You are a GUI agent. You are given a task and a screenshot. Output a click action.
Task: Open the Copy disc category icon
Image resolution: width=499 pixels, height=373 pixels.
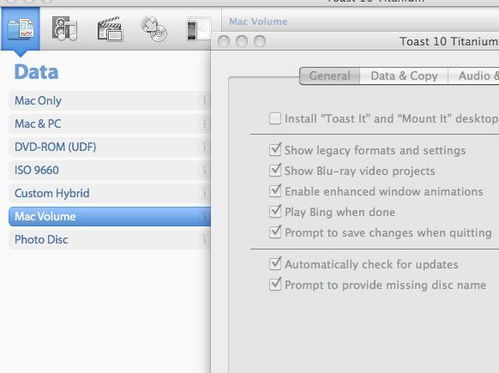(154, 29)
